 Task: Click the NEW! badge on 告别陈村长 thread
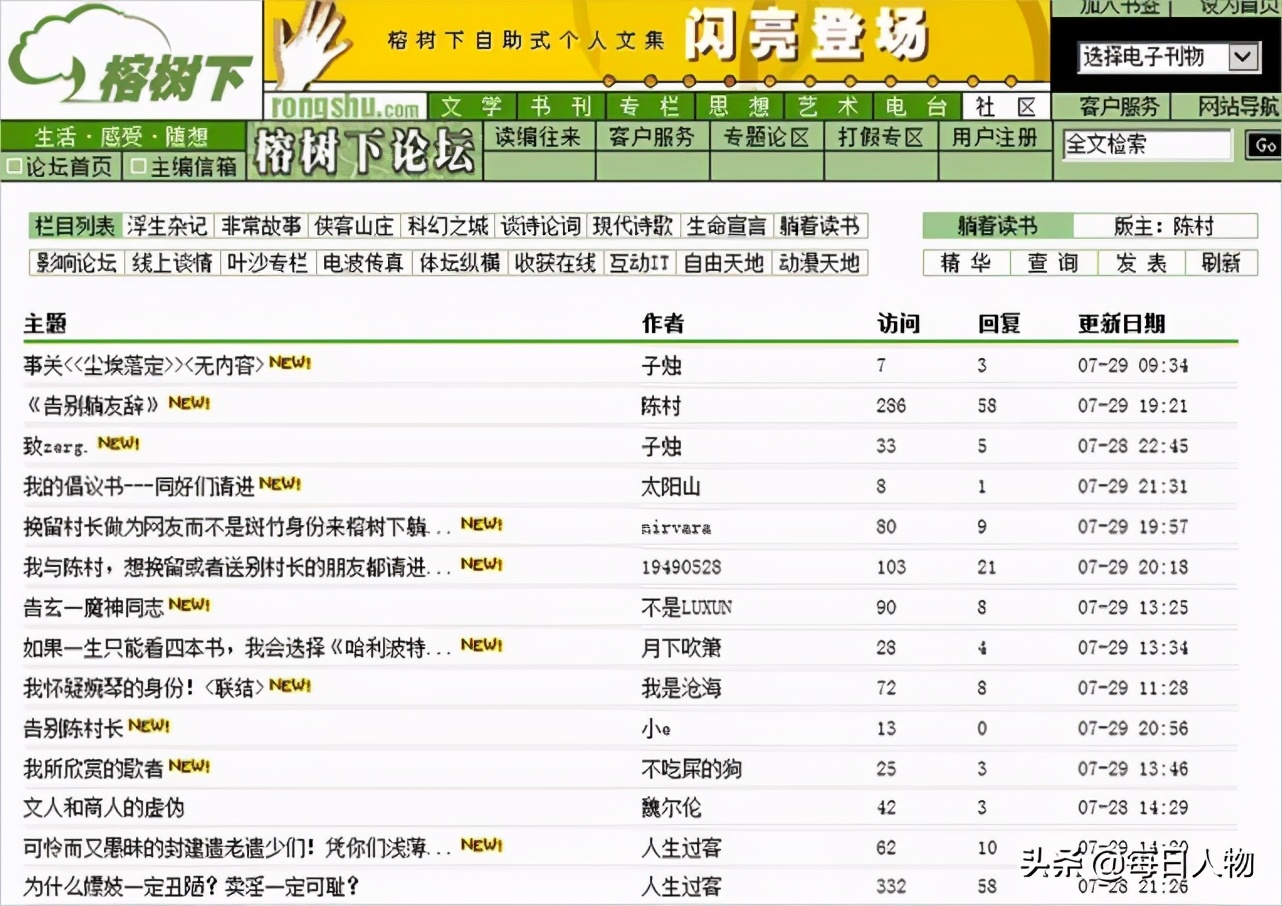click(x=152, y=728)
